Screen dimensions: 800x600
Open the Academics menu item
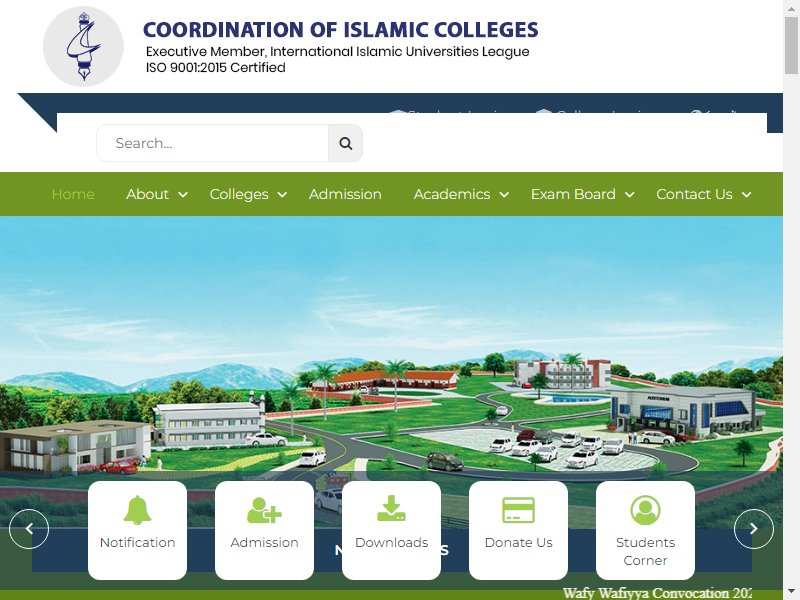(x=452, y=194)
